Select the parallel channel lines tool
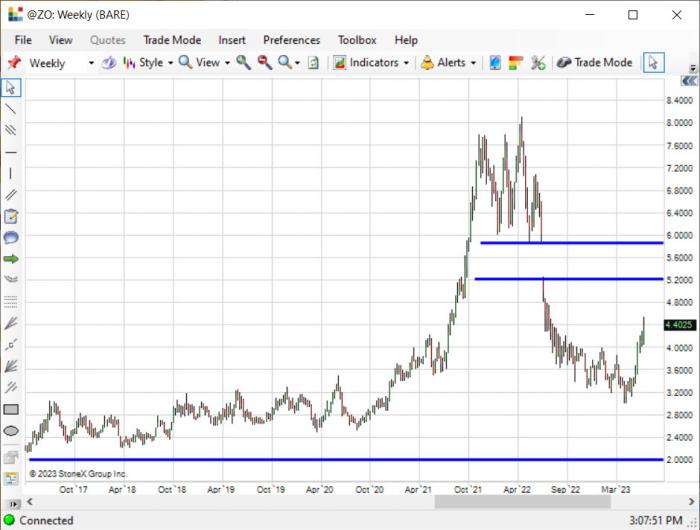Image resolution: width=700 pixels, height=530 pixels. pos(11,130)
